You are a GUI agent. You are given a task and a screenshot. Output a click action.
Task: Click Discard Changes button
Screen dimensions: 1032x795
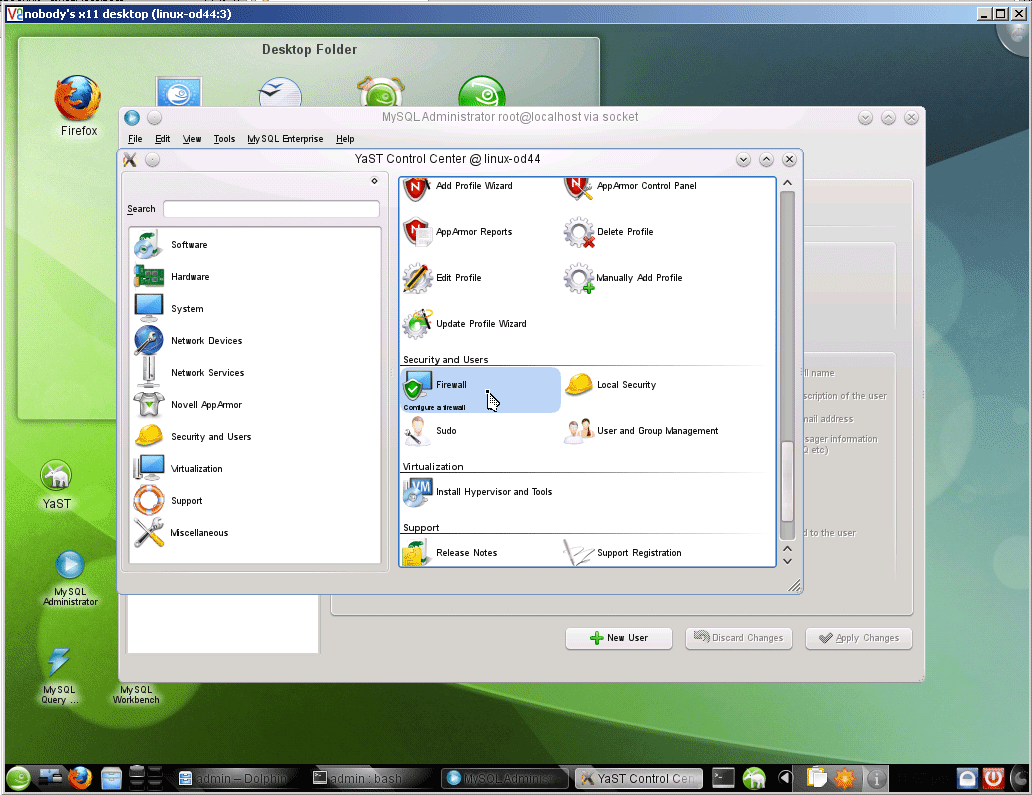click(x=738, y=638)
